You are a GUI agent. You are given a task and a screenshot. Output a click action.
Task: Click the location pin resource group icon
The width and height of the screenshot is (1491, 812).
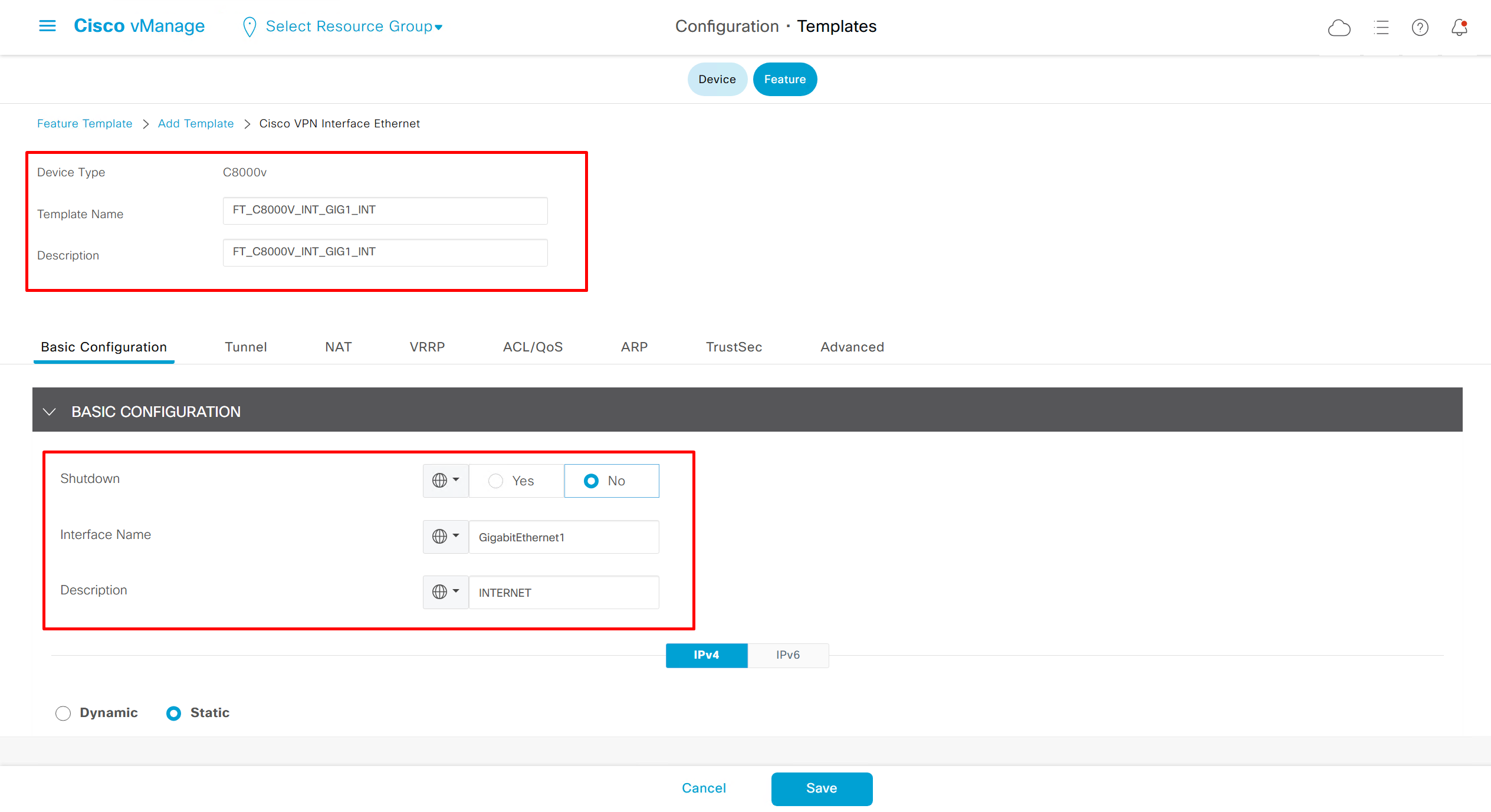coord(249,27)
